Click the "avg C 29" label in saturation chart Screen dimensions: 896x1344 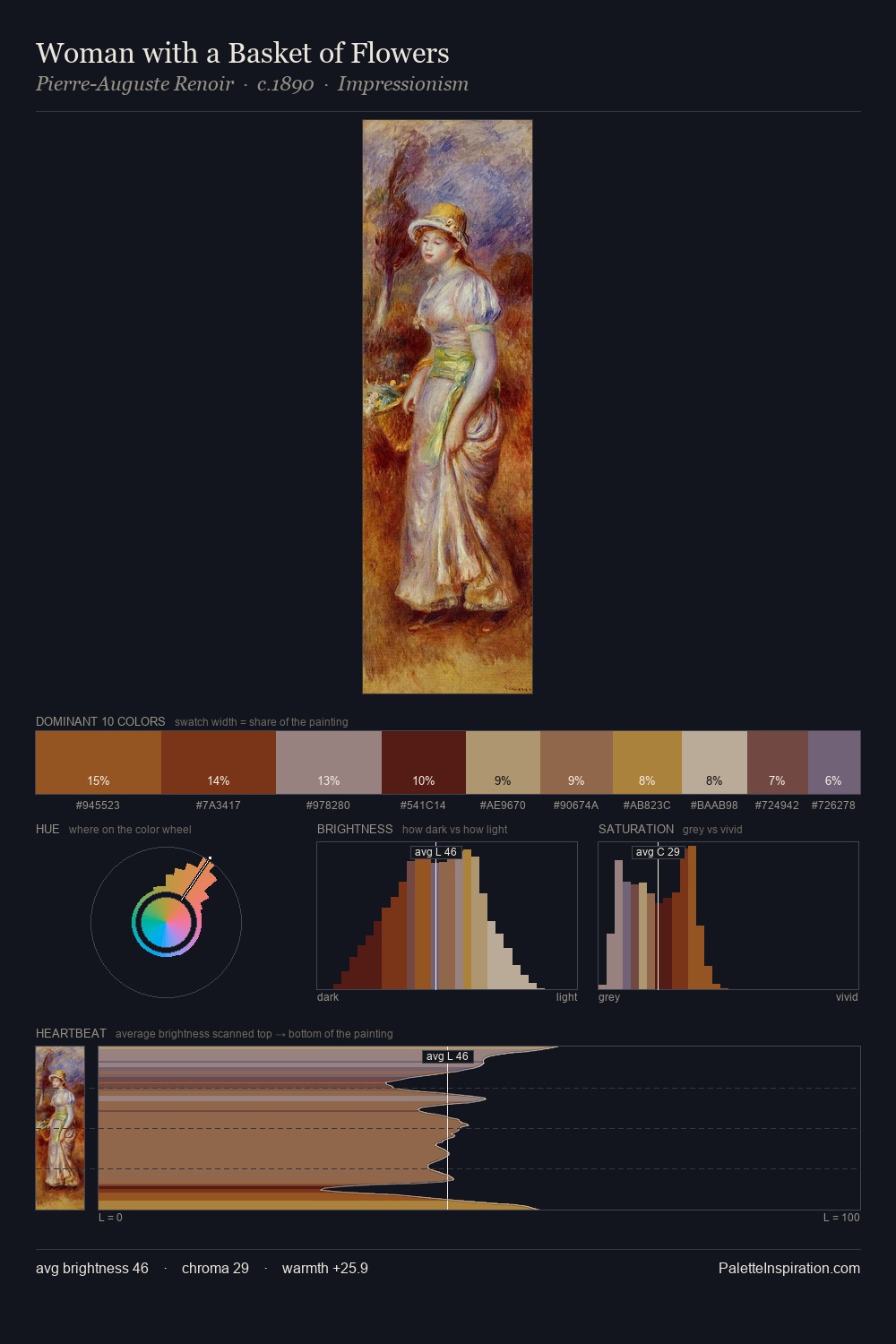tap(658, 852)
